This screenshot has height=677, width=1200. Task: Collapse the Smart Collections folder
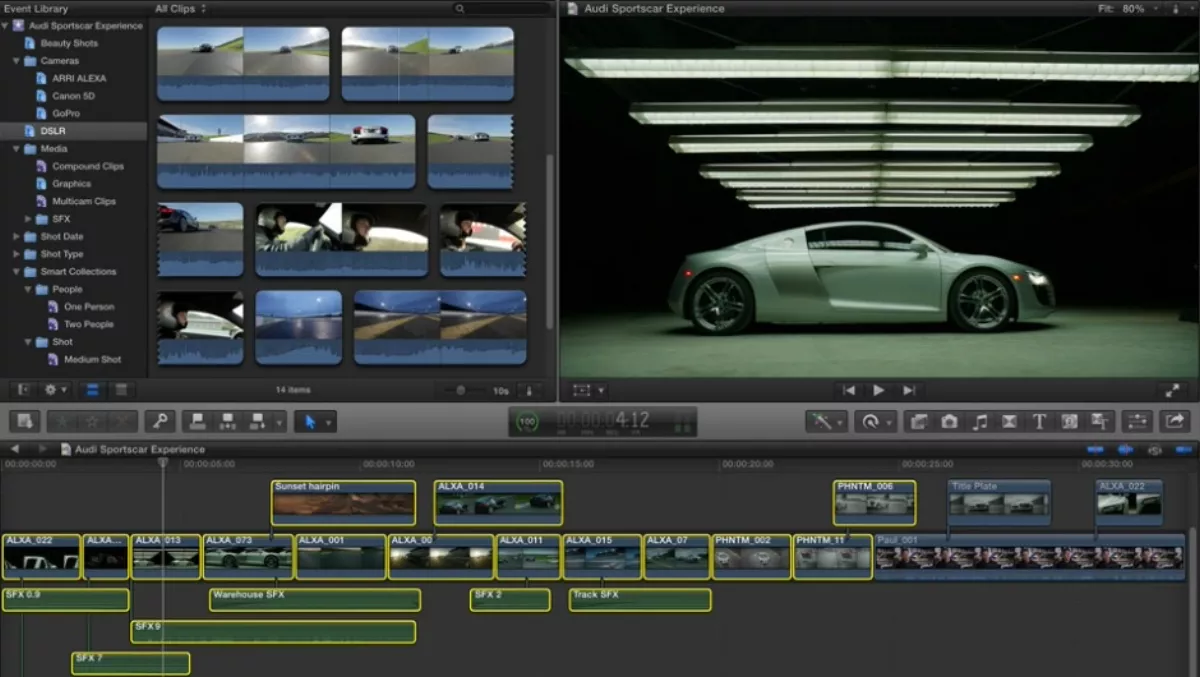point(17,272)
